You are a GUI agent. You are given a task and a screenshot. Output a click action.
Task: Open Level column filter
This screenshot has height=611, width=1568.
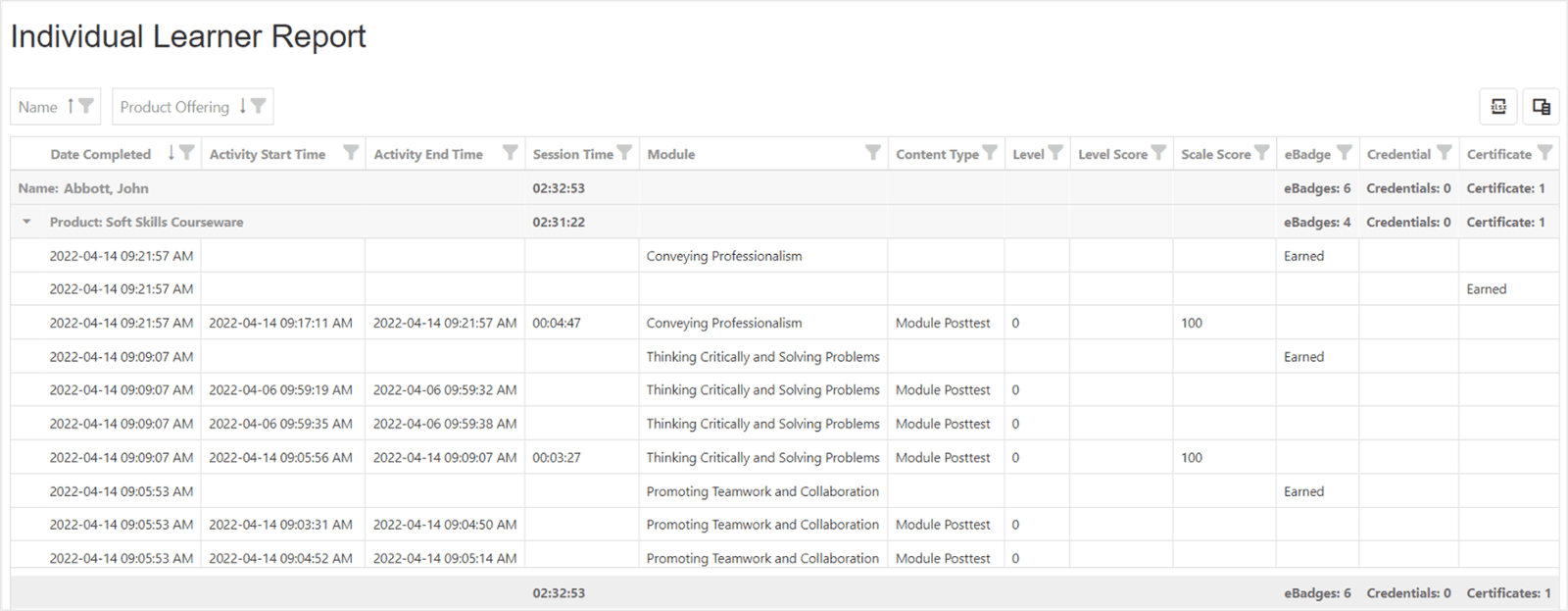1055,153
